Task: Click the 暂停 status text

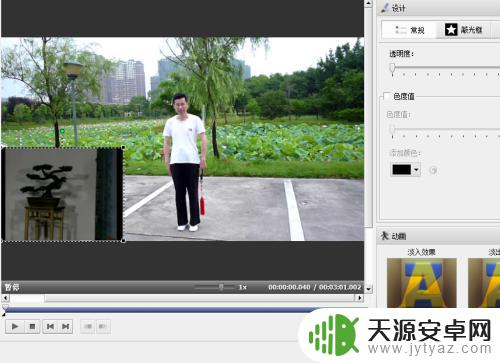Action: tap(12, 287)
